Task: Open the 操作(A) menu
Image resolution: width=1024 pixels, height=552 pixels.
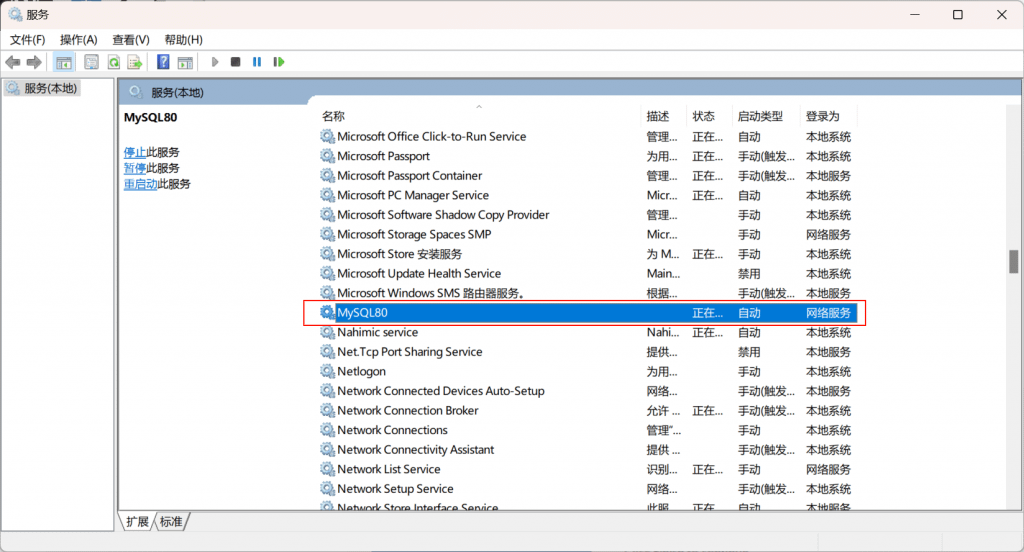Action: click(78, 39)
